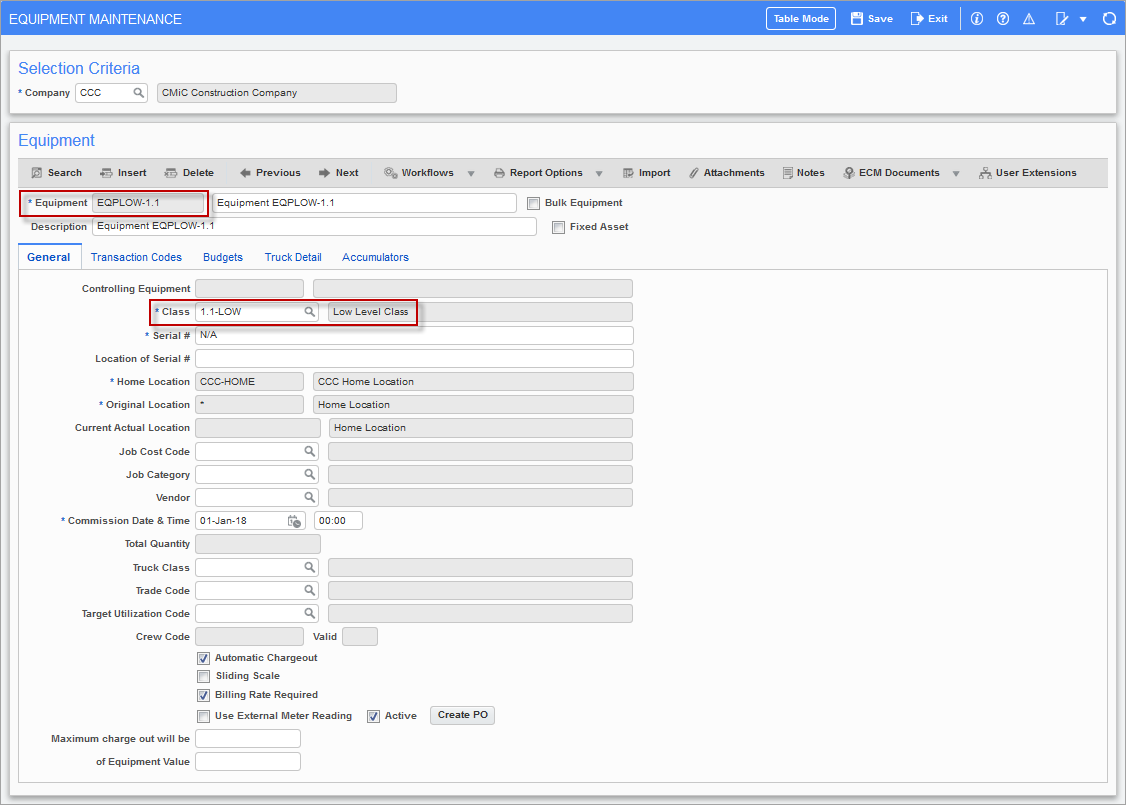Uncheck the Automatic Chargeout checkbox
Viewport: 1126px width, 805px height.
pyautogui.click(x=204, y=658)
